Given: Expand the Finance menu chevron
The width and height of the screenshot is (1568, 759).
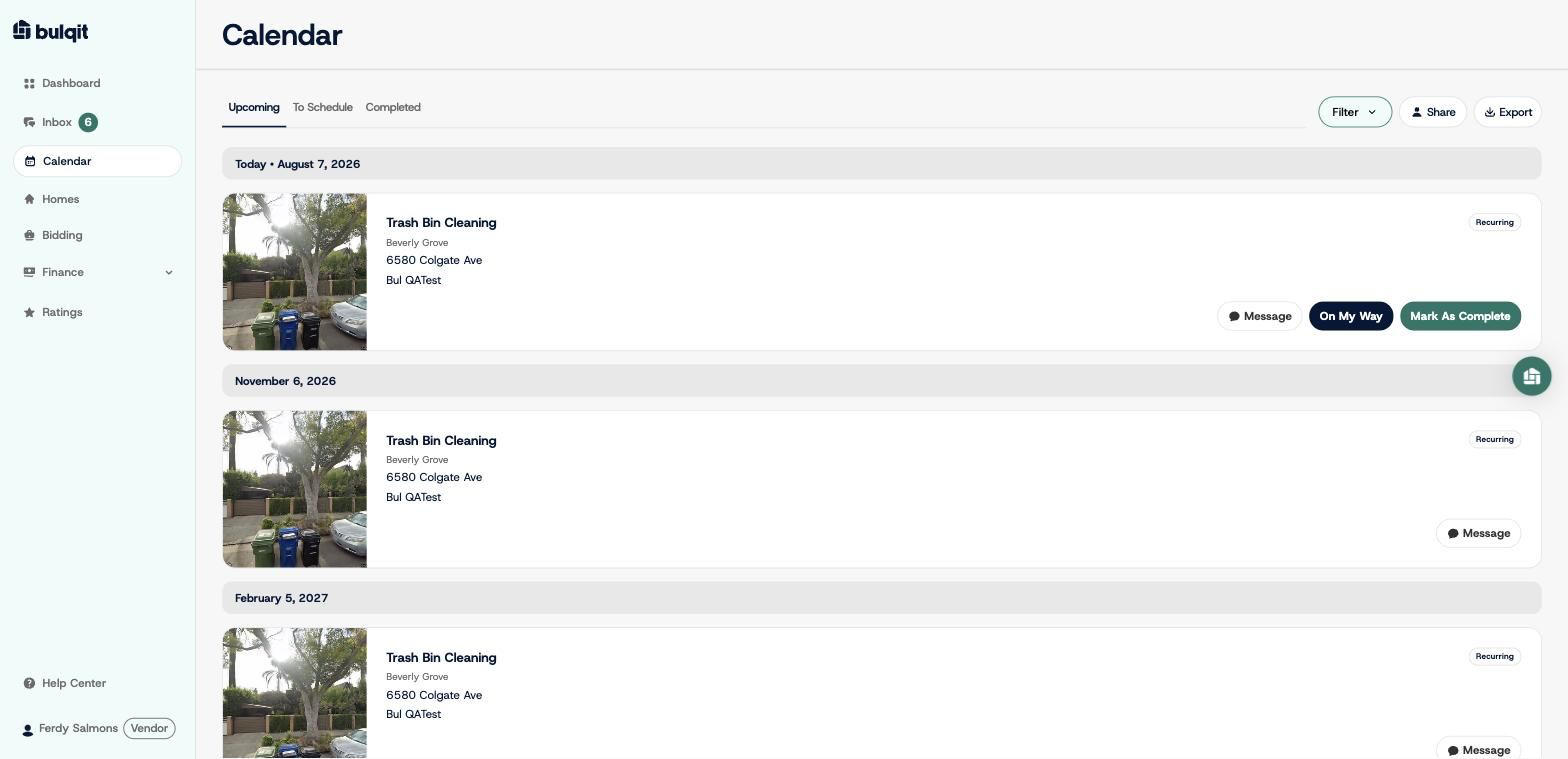Looking at the screenshot, I should click(x=169, y=272).
